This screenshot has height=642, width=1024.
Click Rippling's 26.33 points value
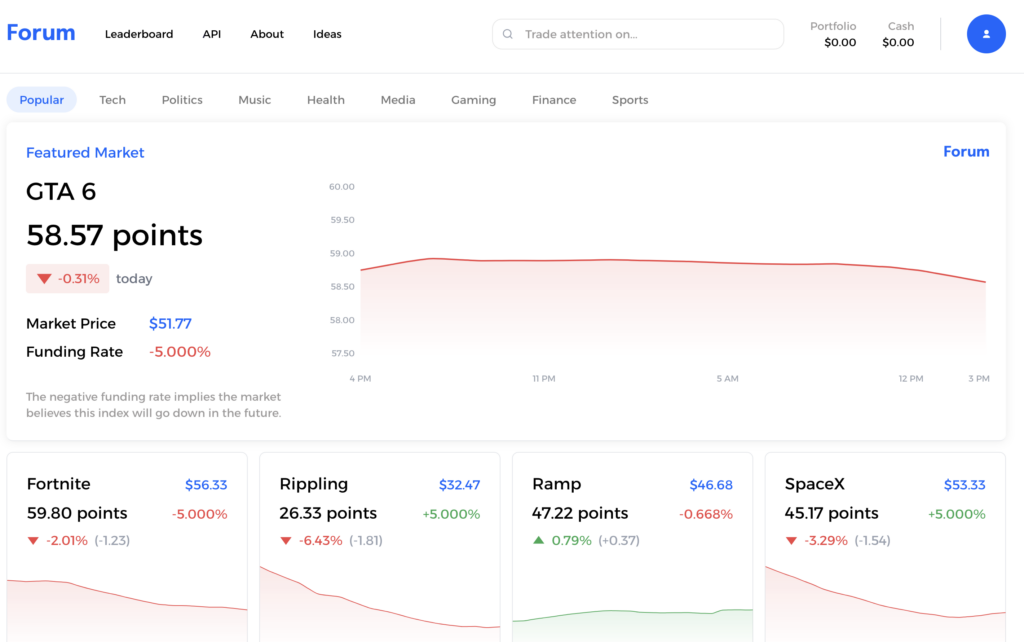click(x=328, y=513)
